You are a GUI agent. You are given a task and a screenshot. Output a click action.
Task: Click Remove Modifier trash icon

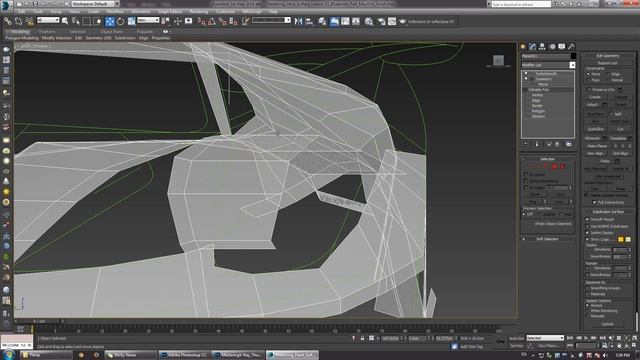point(557,144)
